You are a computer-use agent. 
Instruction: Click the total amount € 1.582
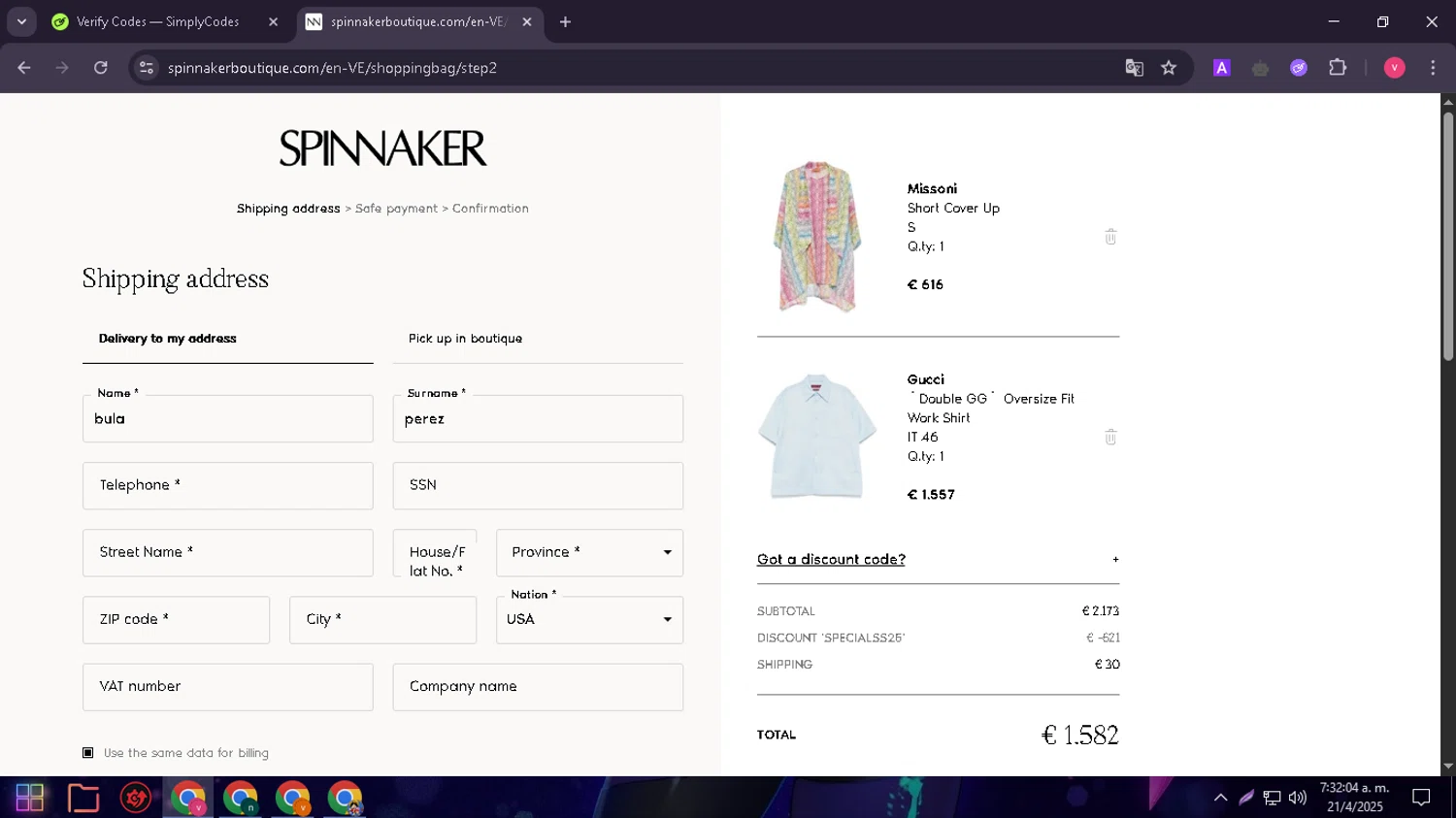tap(1079, 736)
